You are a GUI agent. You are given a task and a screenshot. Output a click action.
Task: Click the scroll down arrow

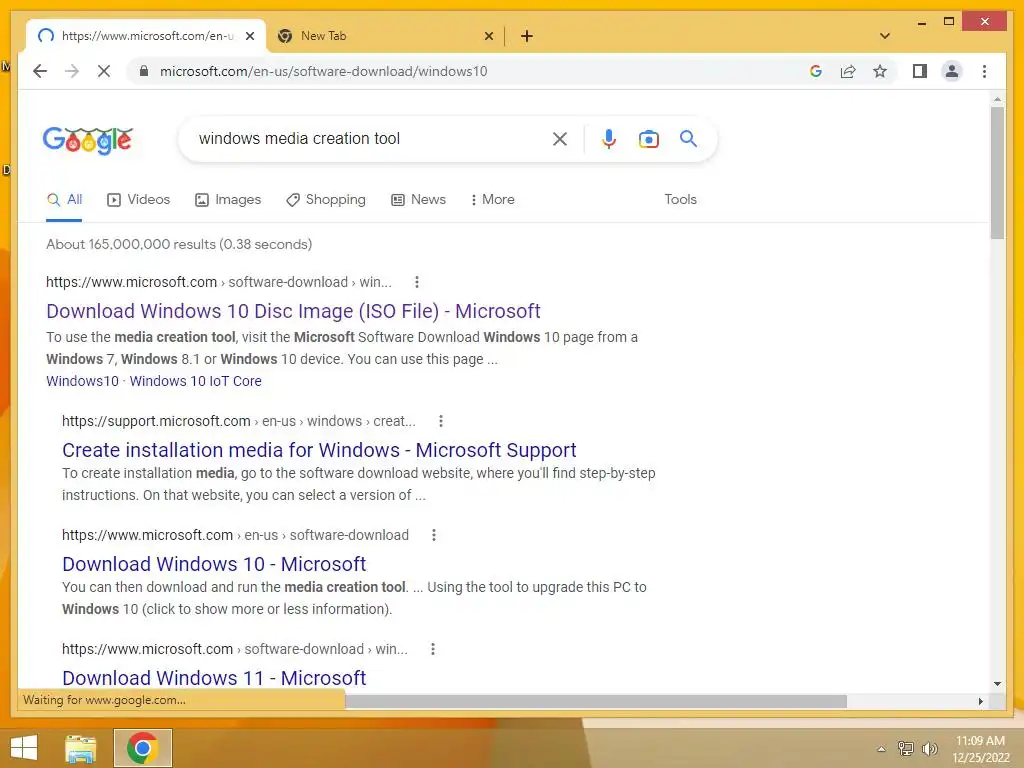997,684
